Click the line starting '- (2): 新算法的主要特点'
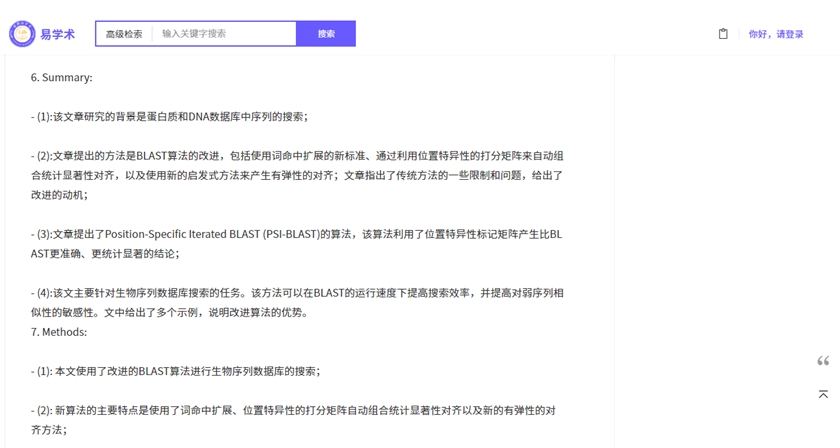This screenshot has width=840, height=448. click(x=293, y=410)
